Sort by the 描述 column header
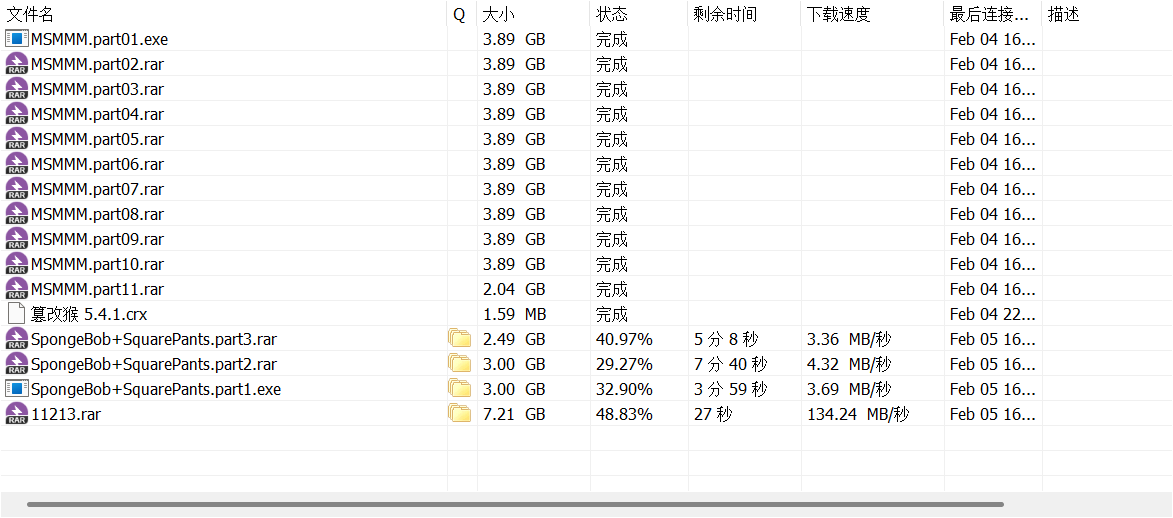This screenshot has width=1173, height=518. tap(1107, 13)
